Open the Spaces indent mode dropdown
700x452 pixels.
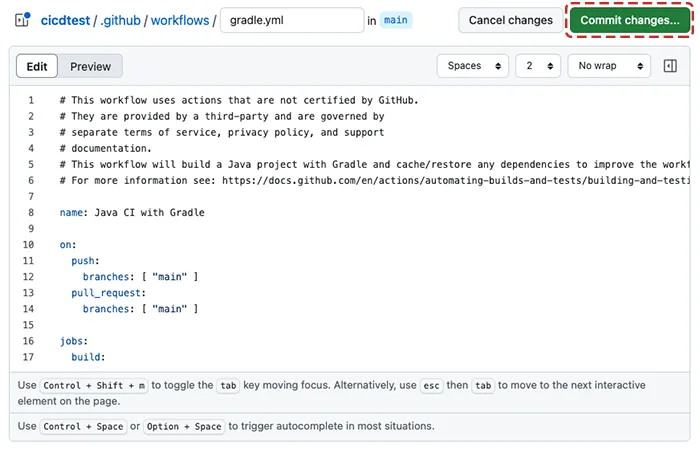coord(473,66)
